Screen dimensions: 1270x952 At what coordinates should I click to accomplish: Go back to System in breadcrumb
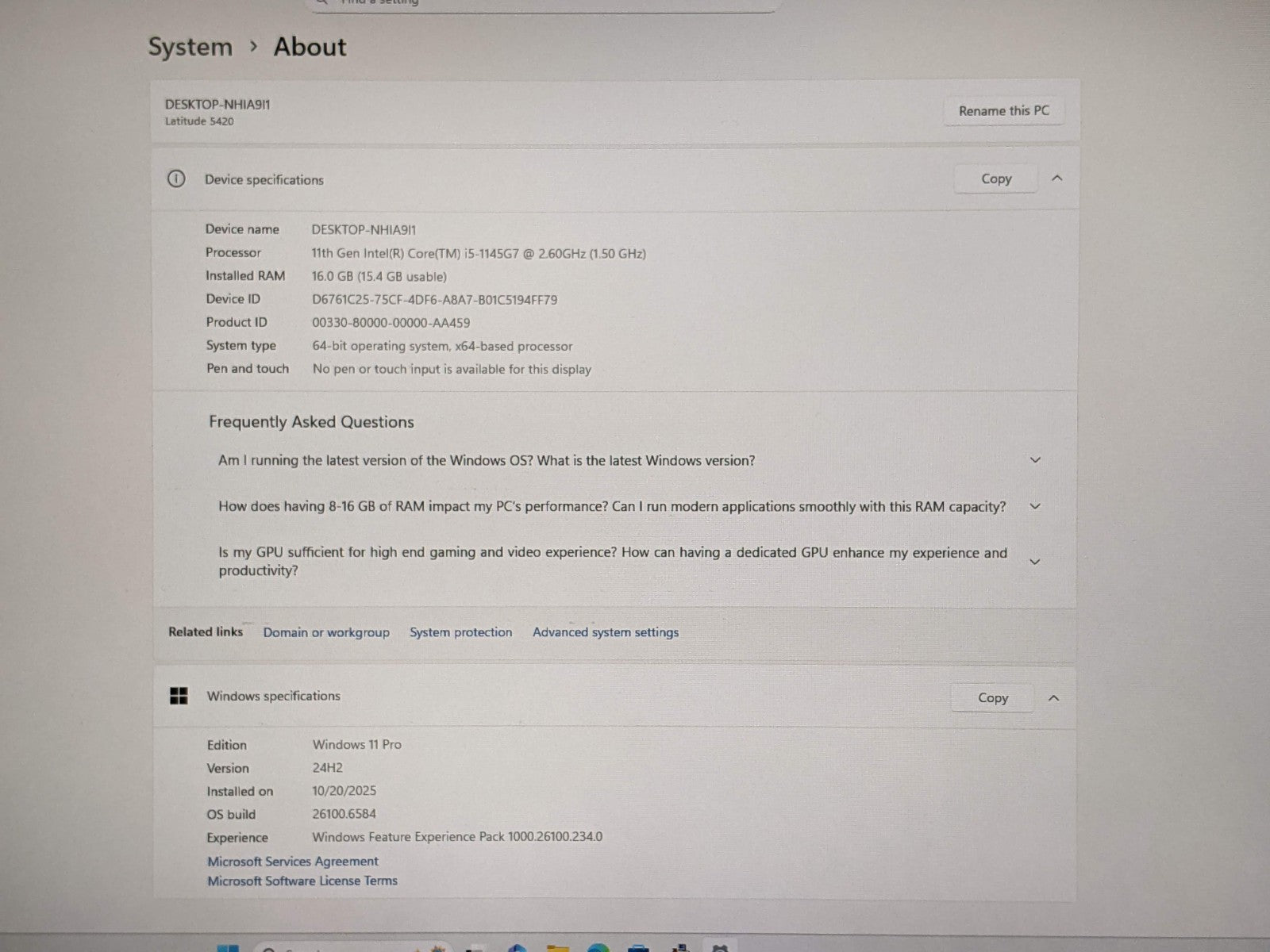coord(190,47)
